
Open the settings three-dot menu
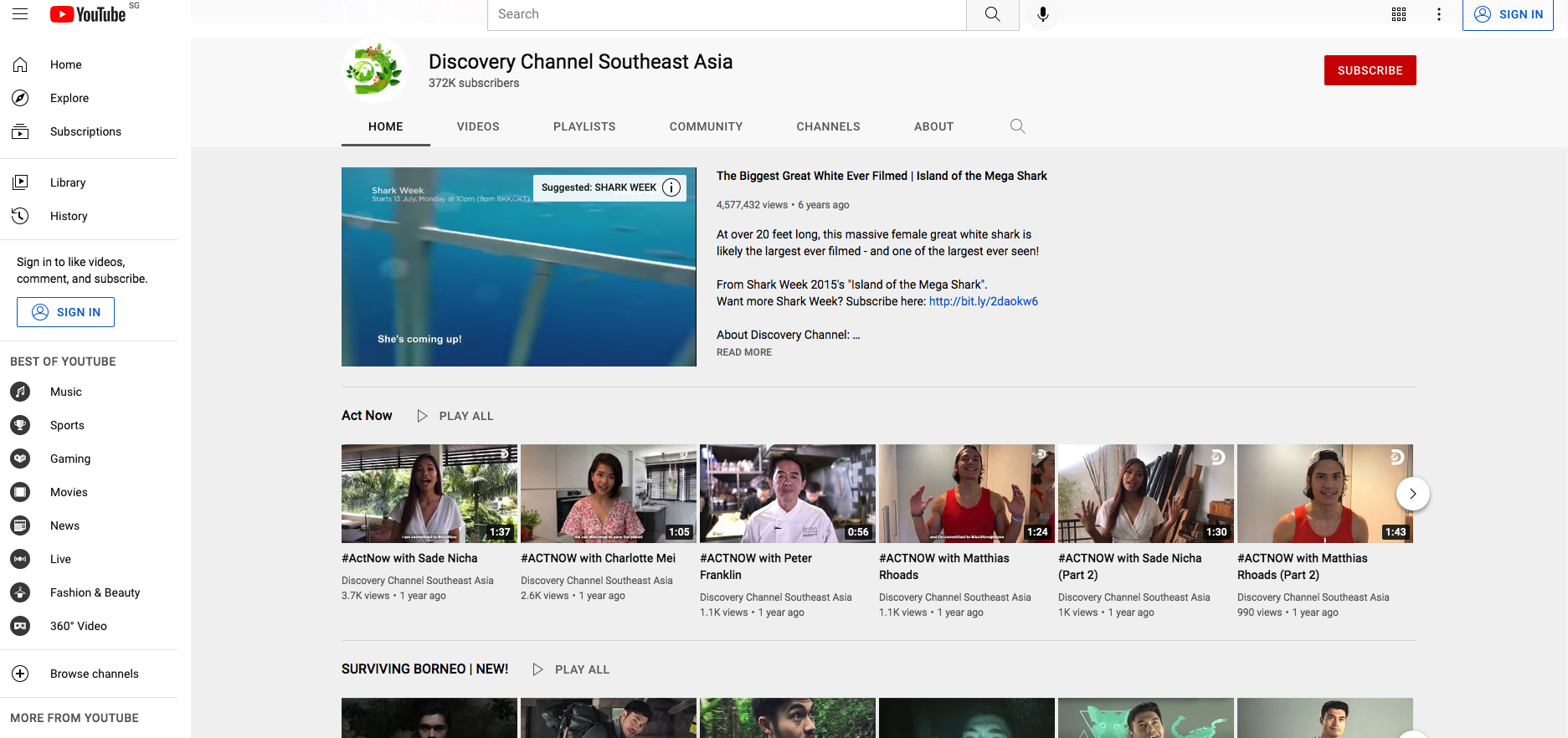point(1439,14)
